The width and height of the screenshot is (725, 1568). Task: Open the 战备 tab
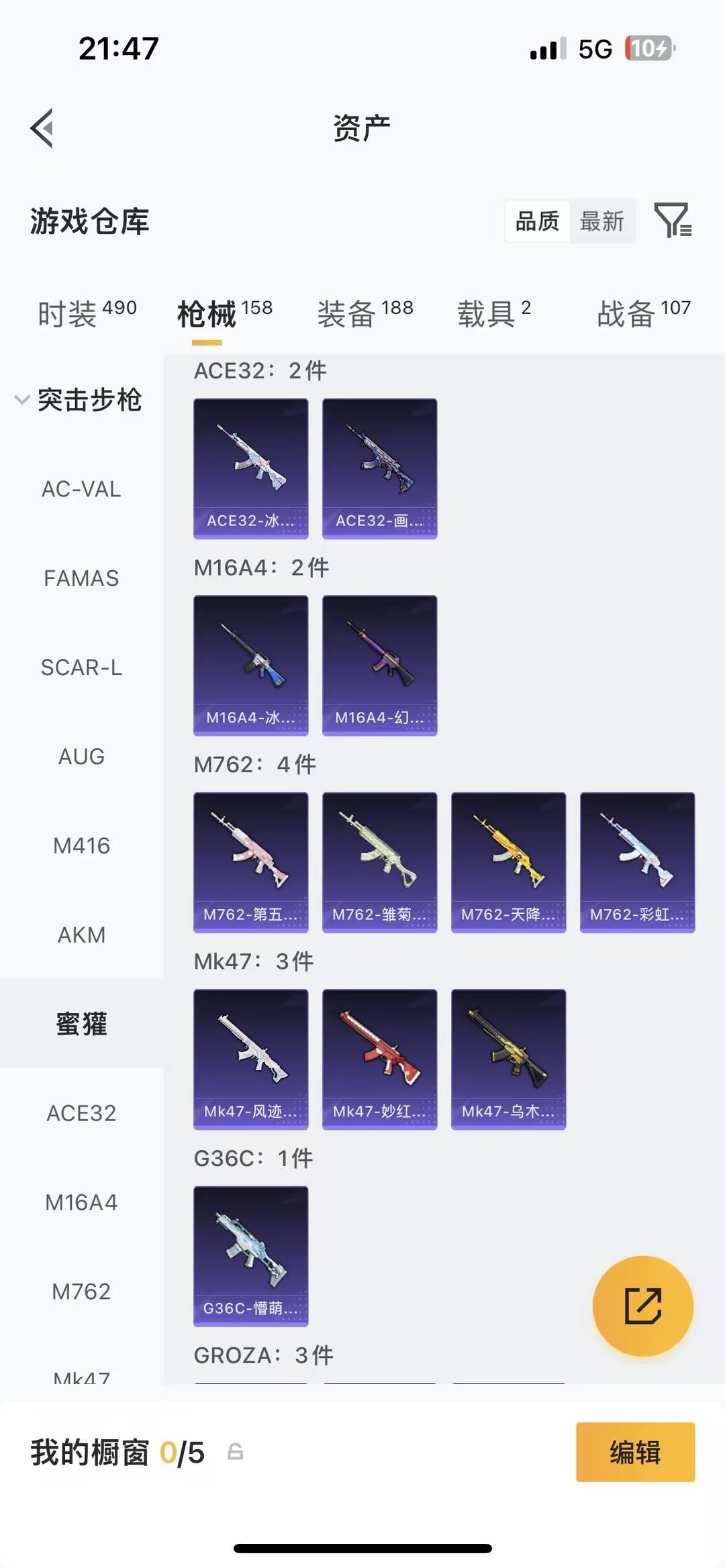click(644, 313)
